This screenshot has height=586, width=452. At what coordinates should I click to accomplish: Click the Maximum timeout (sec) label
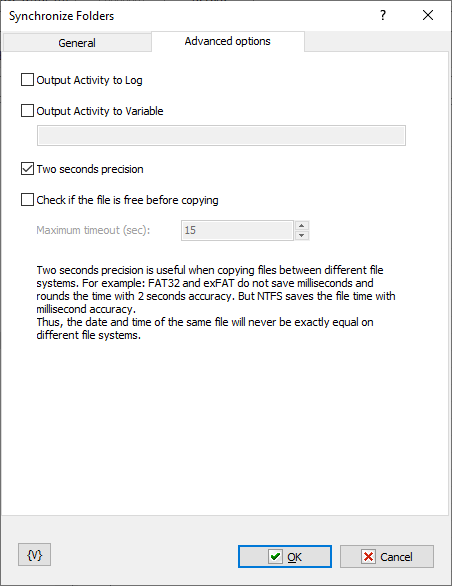[x=93, y=230]
